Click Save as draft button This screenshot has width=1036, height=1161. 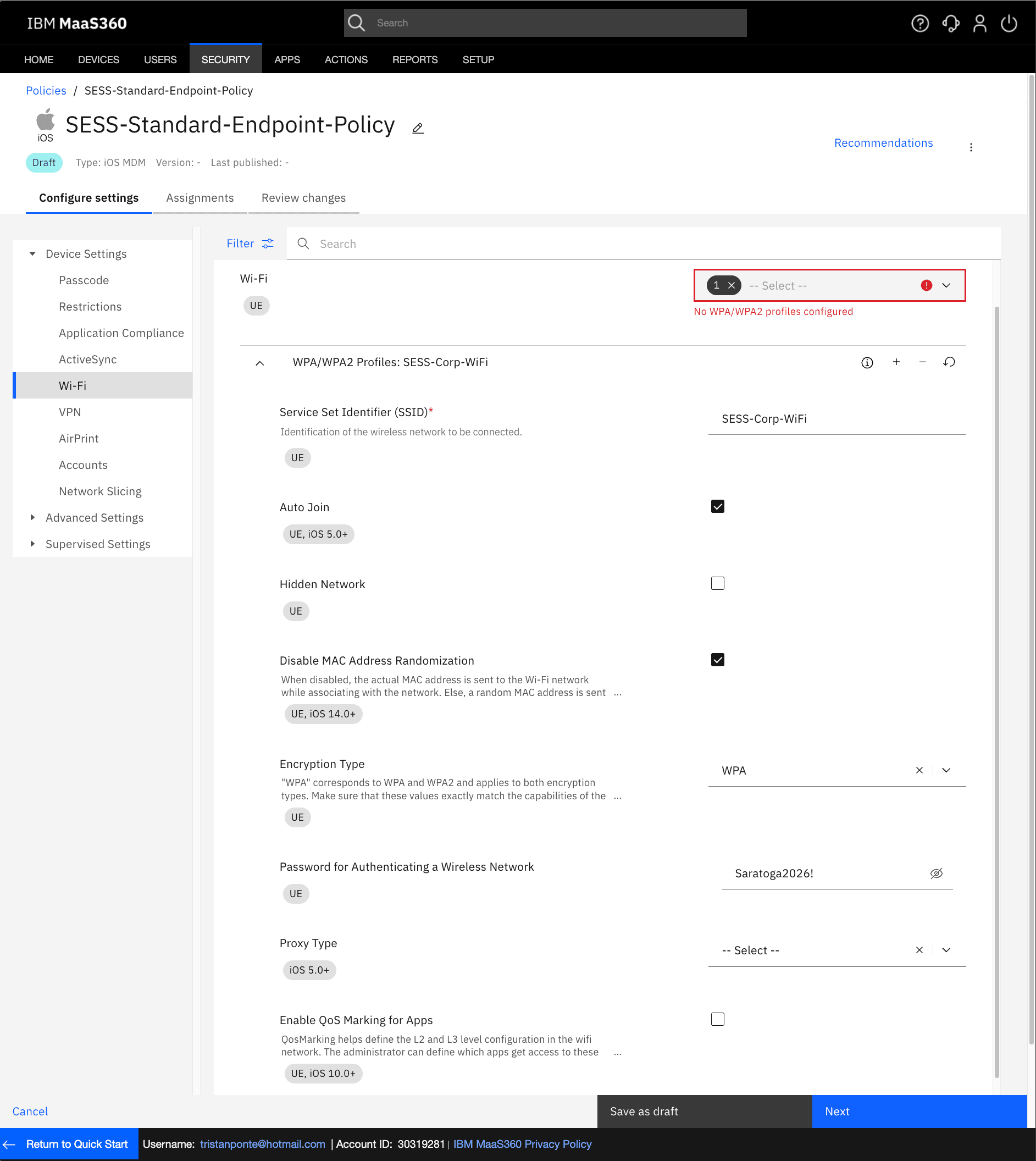point(705,1111)
